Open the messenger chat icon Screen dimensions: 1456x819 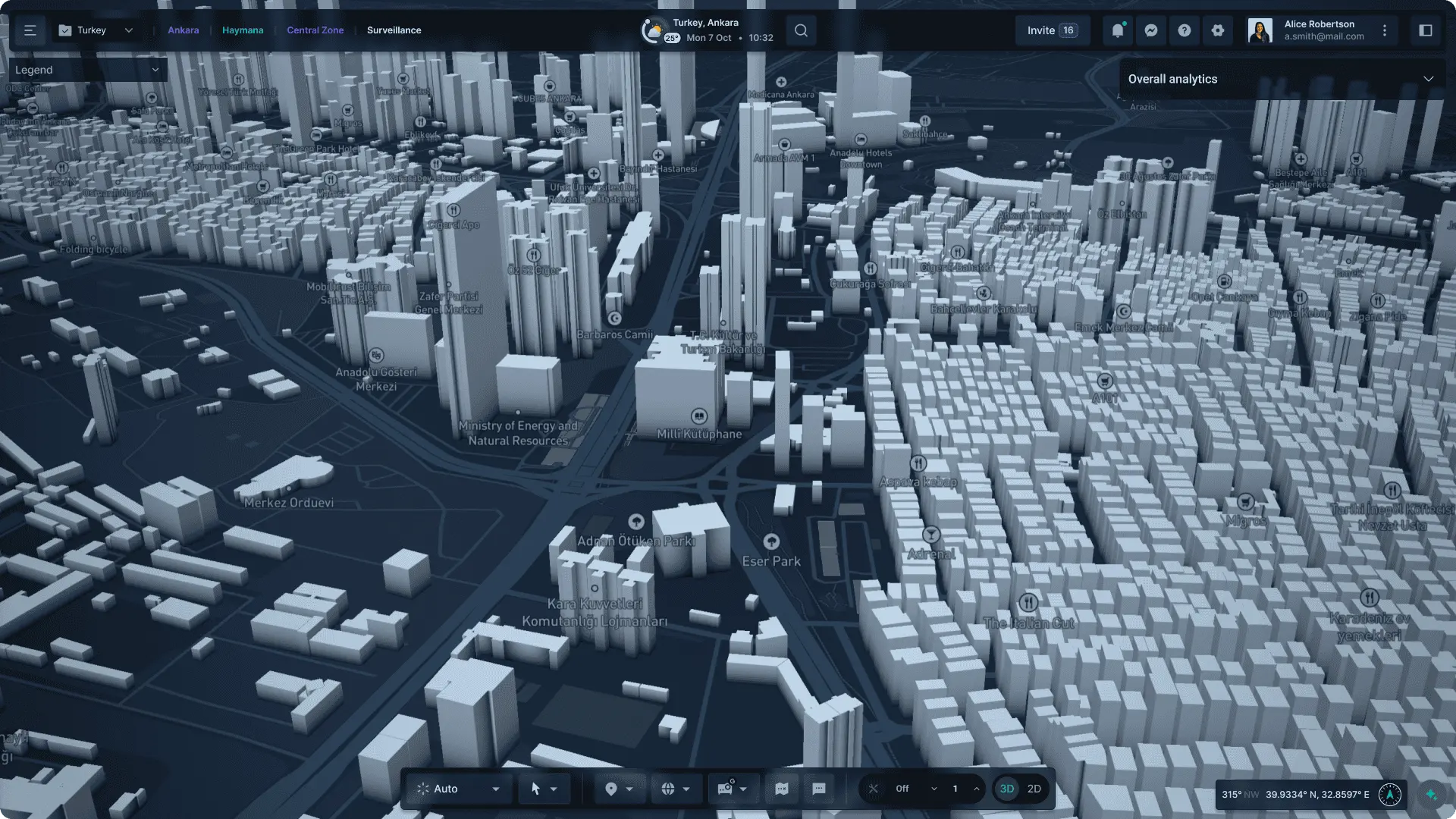click(1150, 30)
